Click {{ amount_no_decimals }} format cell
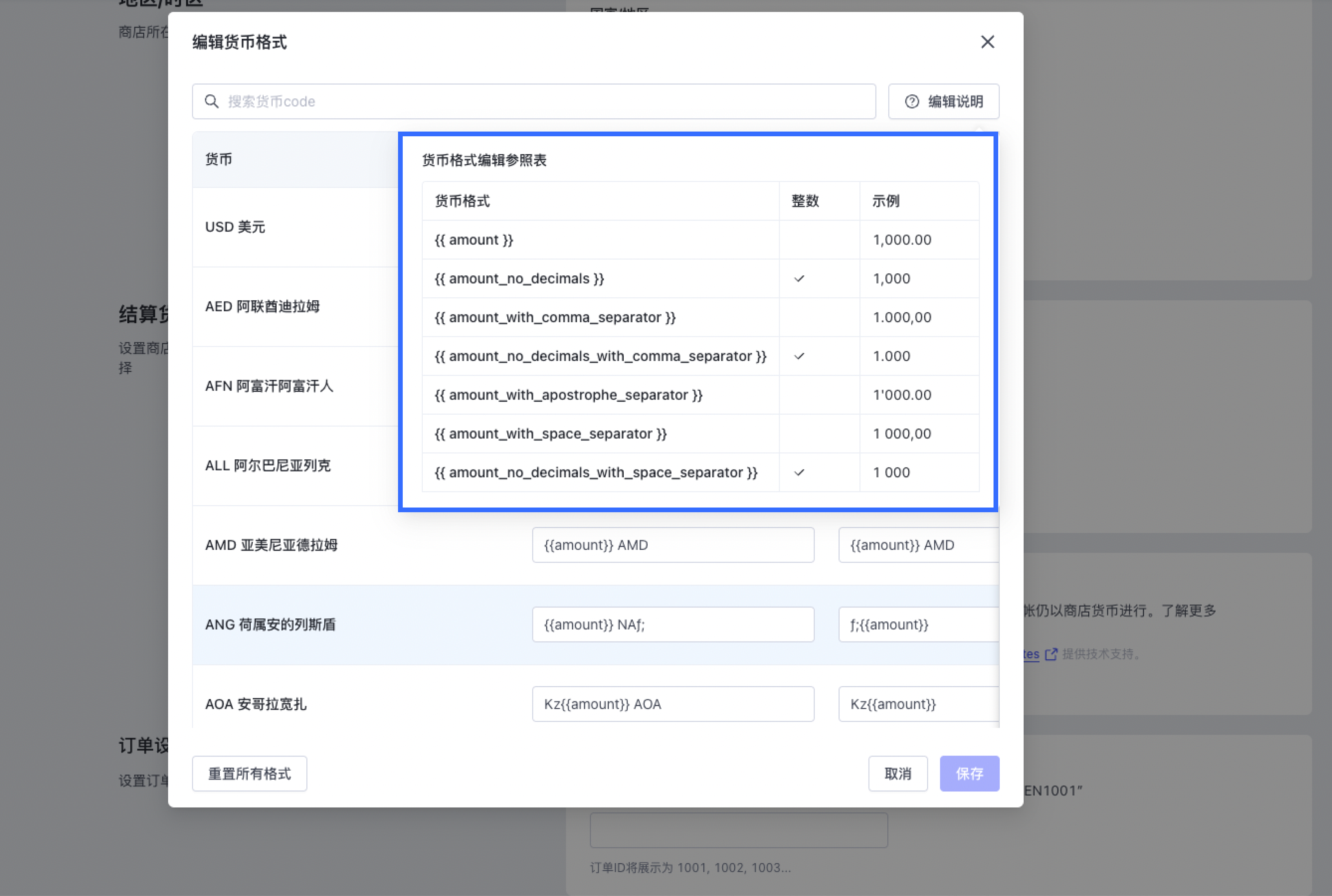The height and width of the screenshot is (896, 1332). (600, 278)
